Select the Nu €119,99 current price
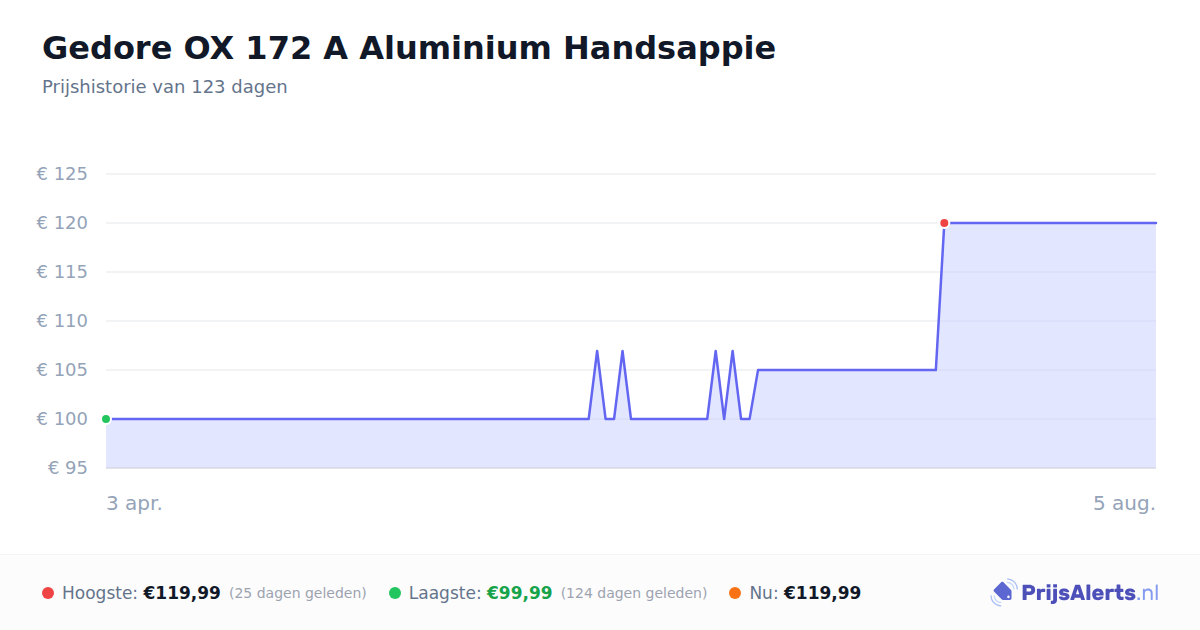Viewport: 1200px width, 630px height. (822, 593)
